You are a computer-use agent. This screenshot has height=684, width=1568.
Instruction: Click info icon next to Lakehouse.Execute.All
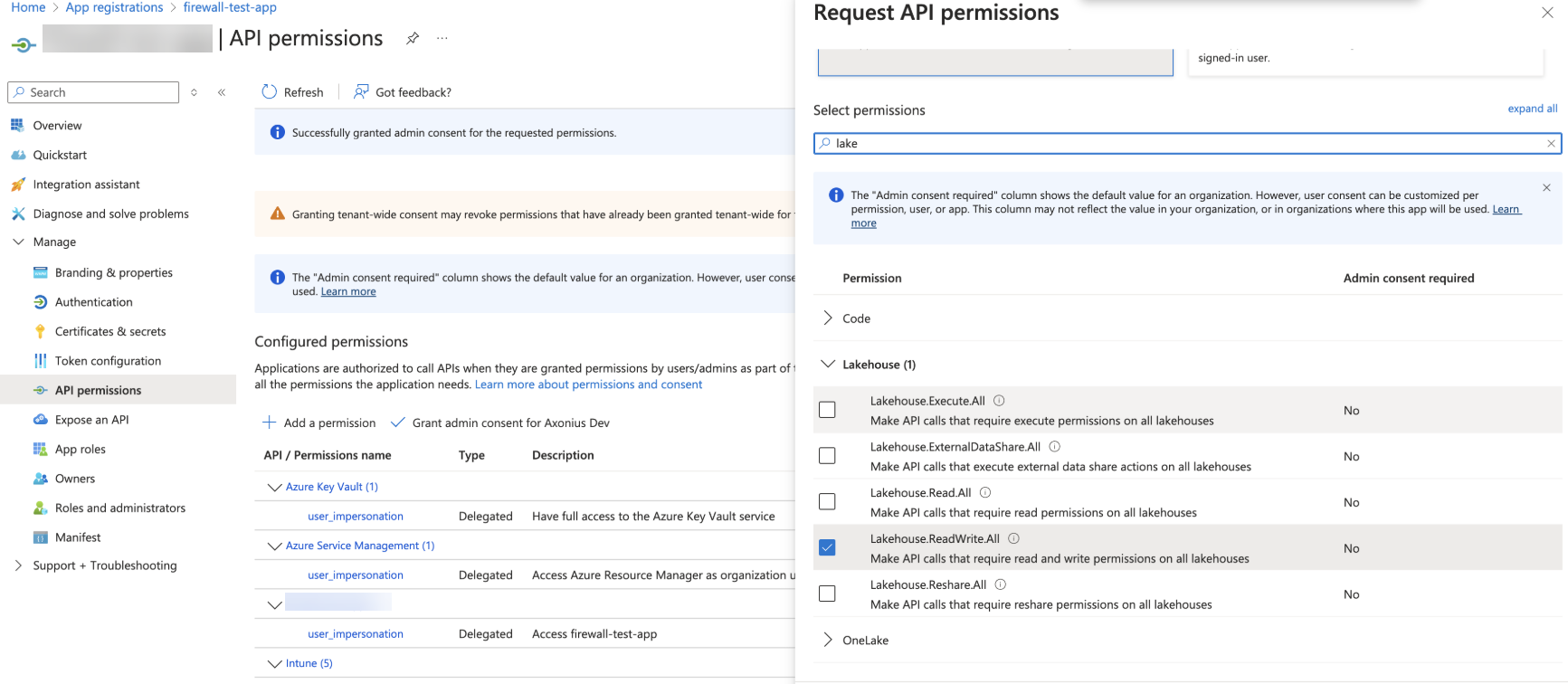999,401
